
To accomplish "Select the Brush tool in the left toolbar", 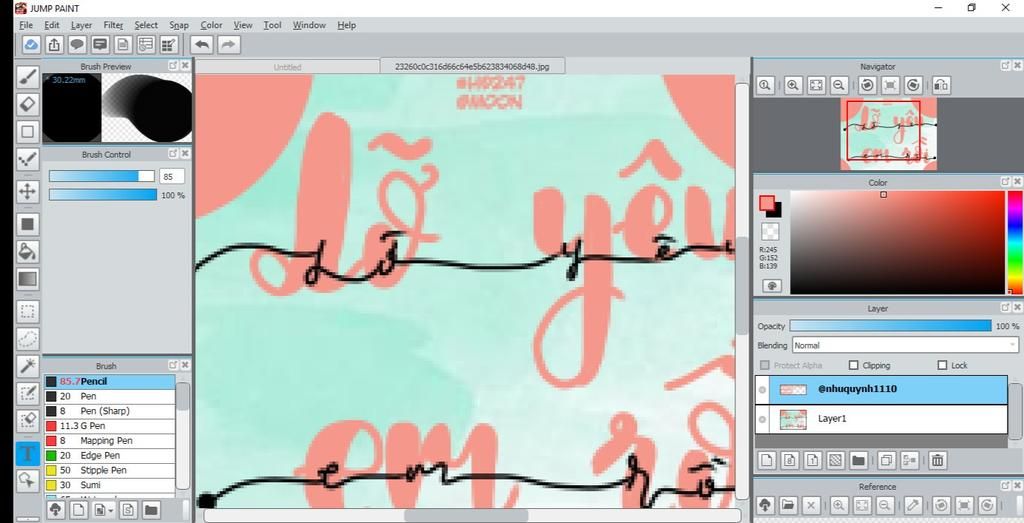I will [27, 77].
